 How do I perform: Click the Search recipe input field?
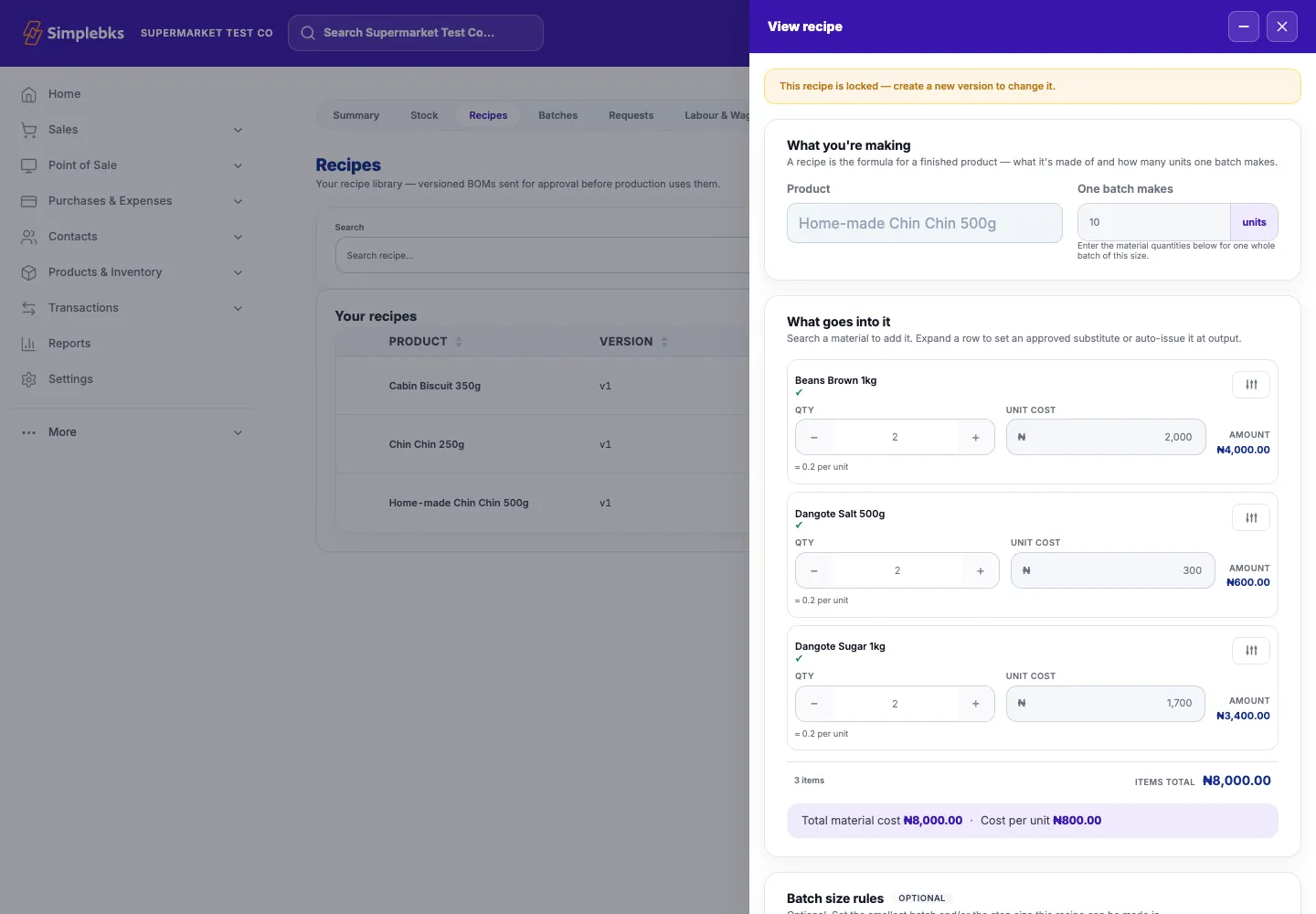(x=542, y=255)
